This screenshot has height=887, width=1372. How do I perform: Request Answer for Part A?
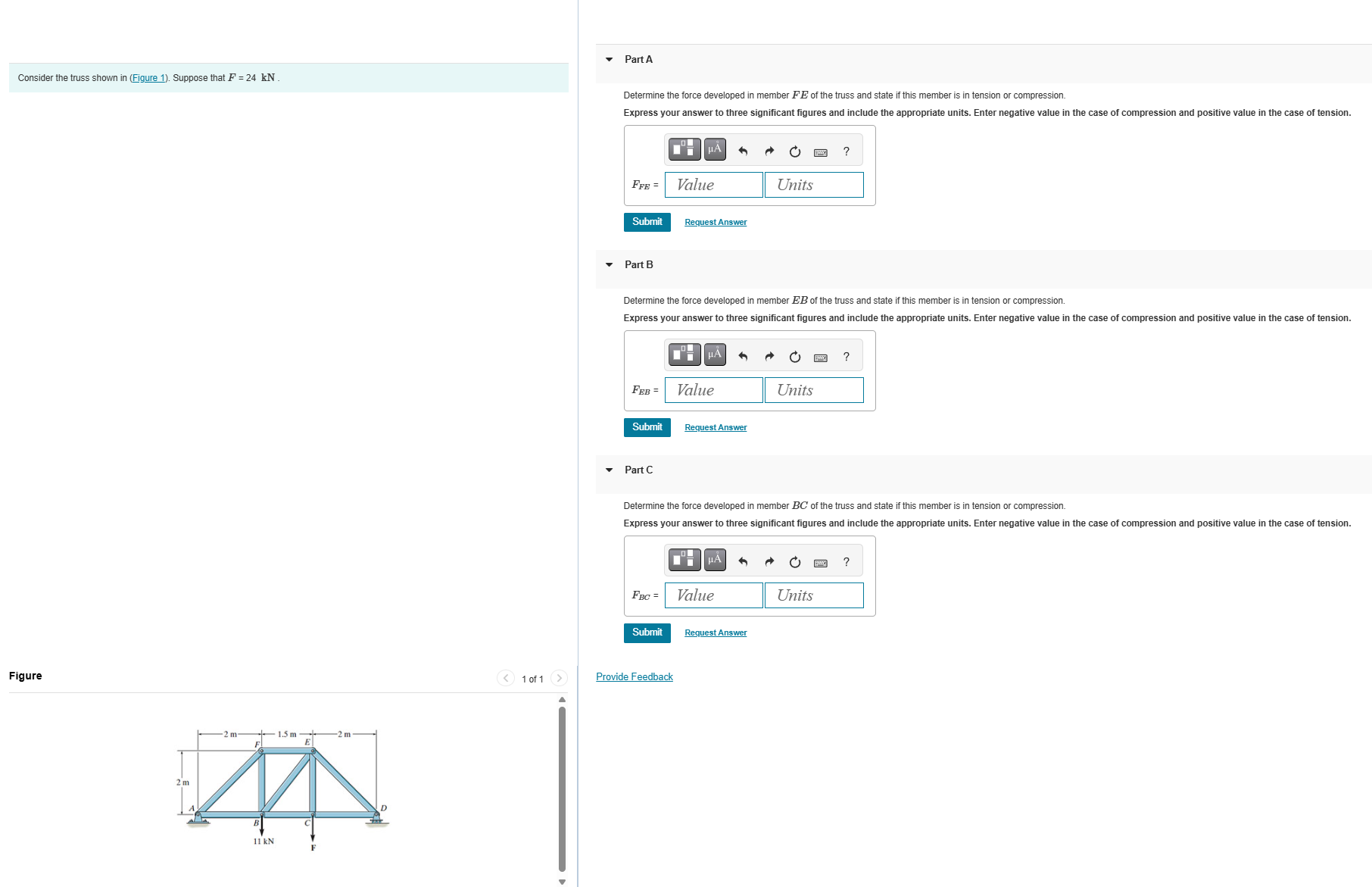(x=716, y=222)
